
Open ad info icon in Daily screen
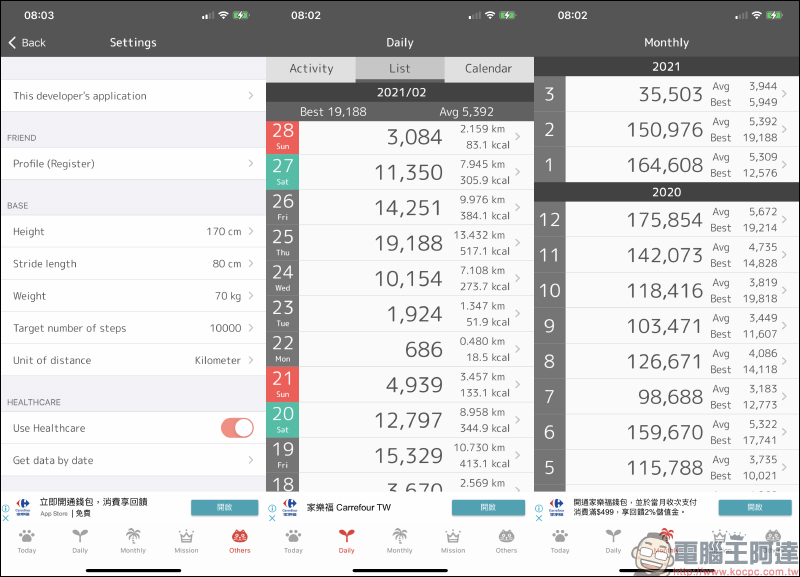(x=272, y=508)
